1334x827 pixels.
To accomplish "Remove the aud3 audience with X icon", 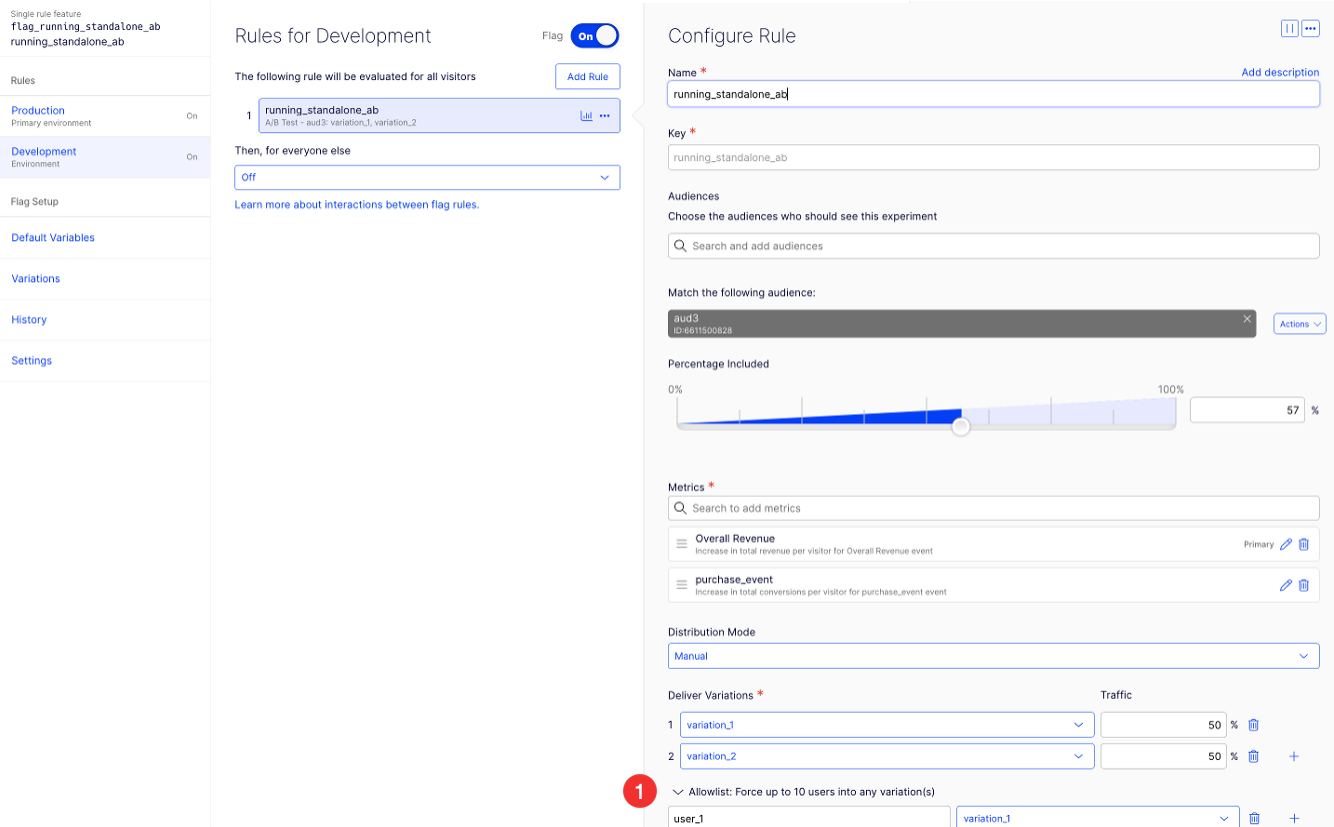I will (1246, 319).
